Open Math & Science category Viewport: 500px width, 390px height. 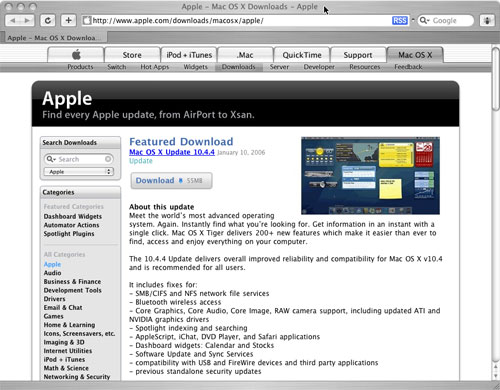66,368
